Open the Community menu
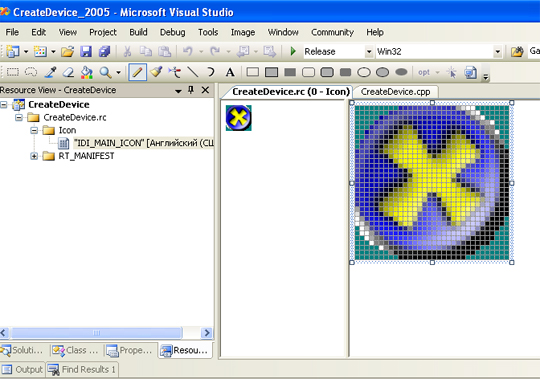 [332, 32]
